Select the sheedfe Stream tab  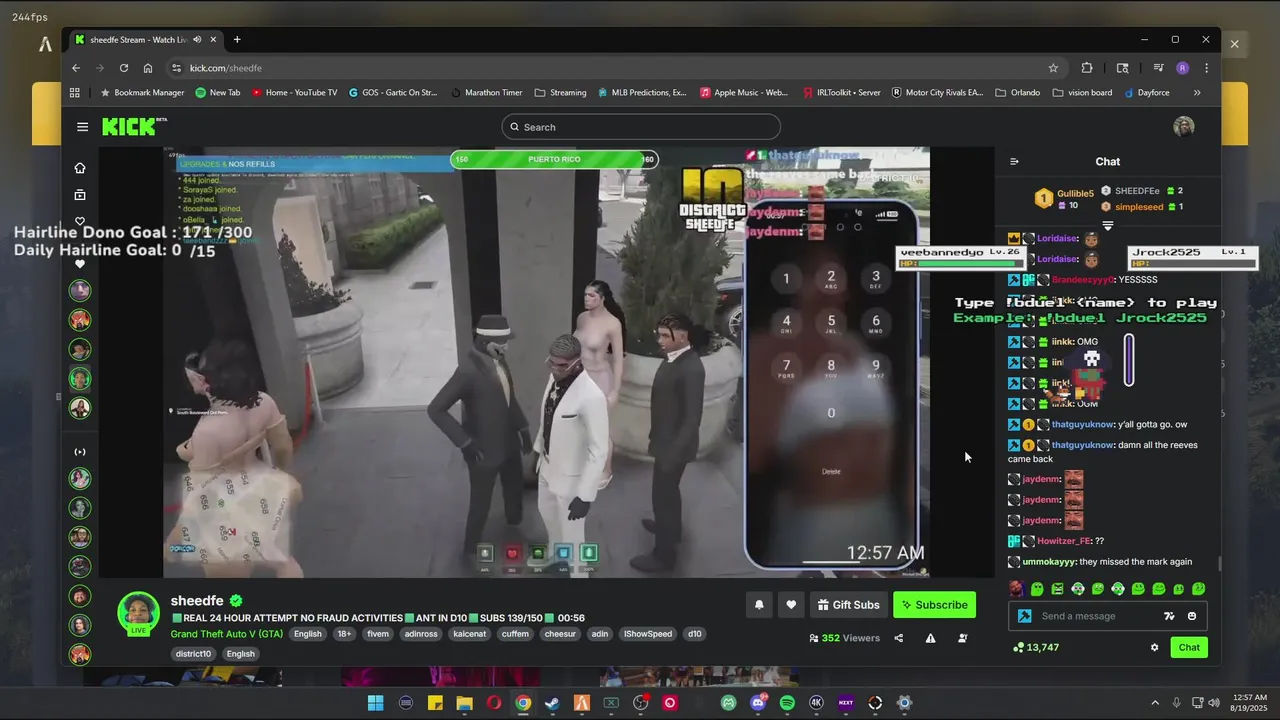138,40
